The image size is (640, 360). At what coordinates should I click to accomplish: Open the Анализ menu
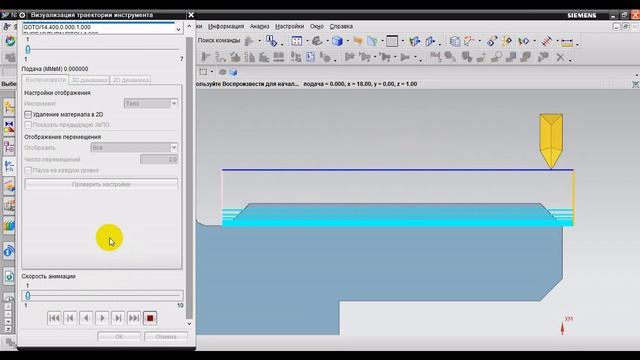click(x=259, y=26)
